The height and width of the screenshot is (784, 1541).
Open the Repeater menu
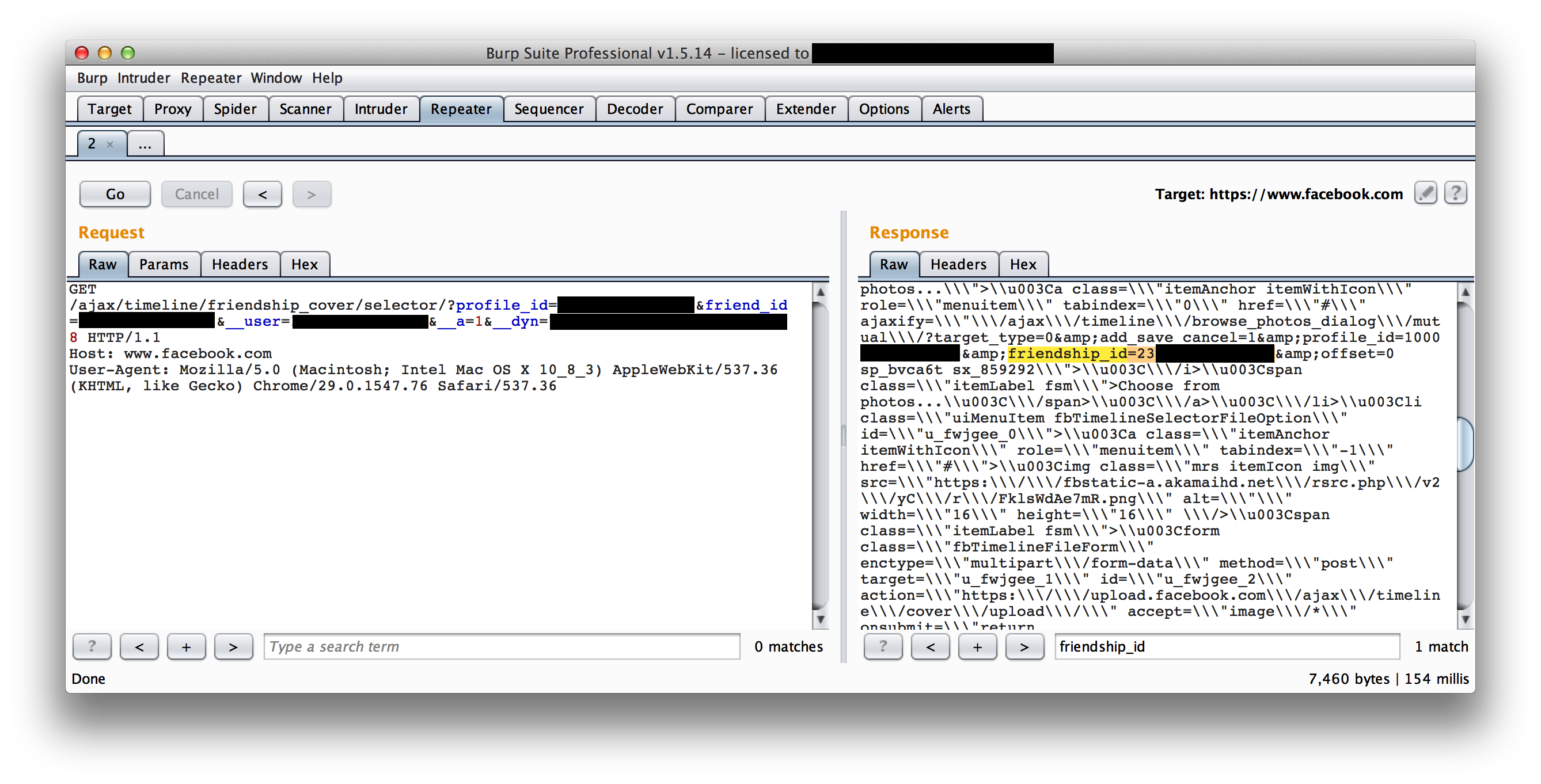211,78
